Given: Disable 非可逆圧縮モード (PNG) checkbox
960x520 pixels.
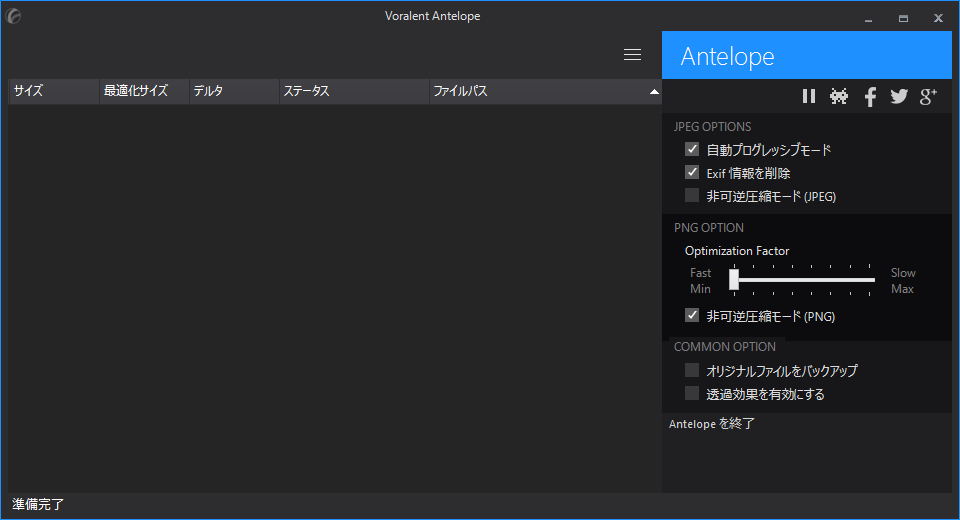Looking at the screenshot, I should pyautogui.click(x=692, y=315).
